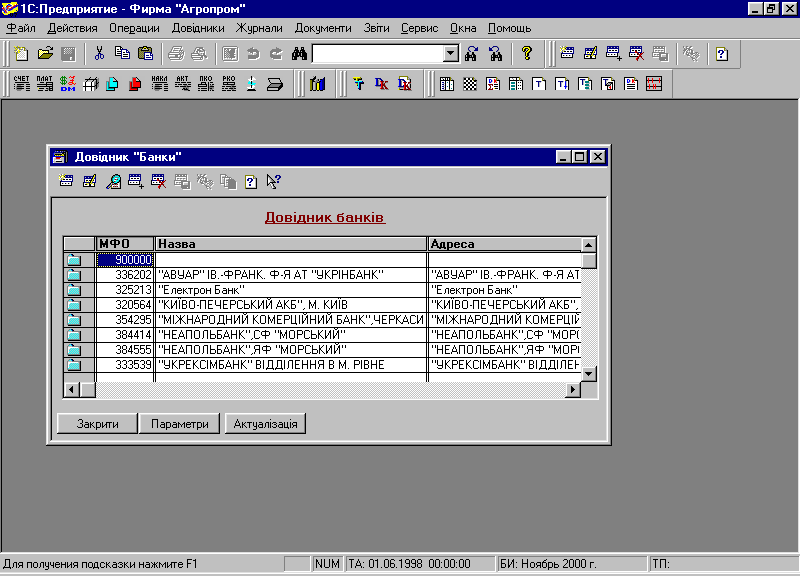Click the binoculars Find icon
Viewport: 800px width, 576px height.
coord(299,54)
